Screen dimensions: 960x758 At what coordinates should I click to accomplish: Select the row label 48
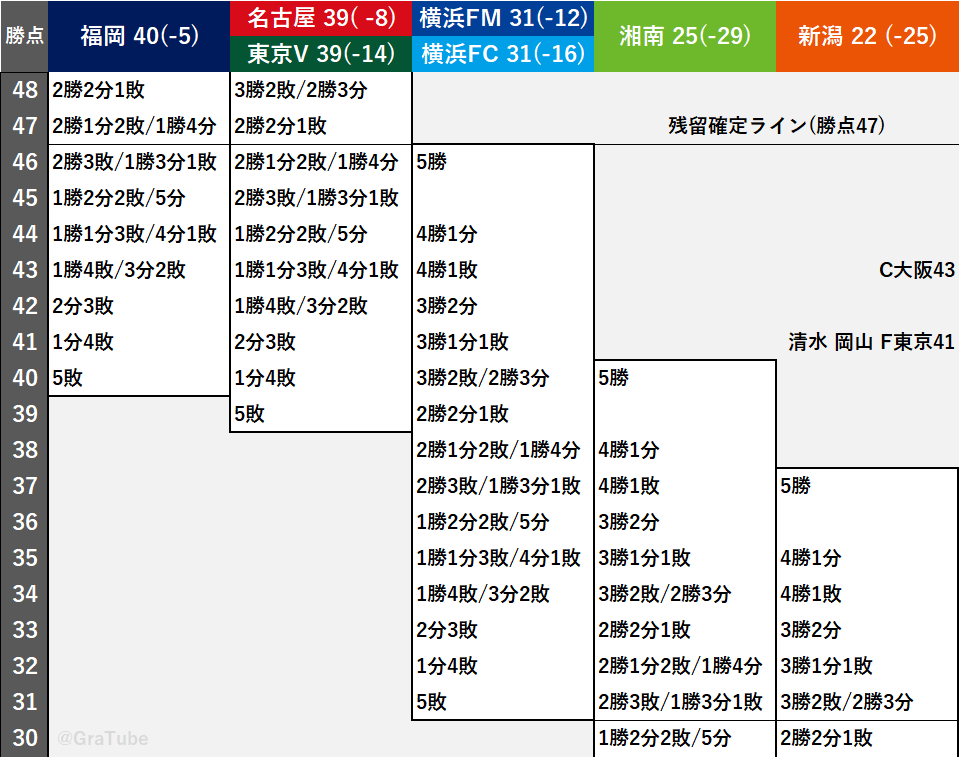(24, 90)
